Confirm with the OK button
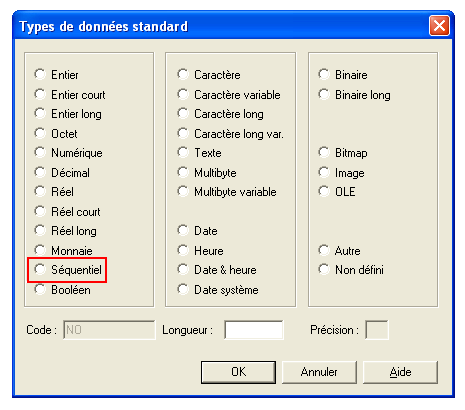 (238, 372)
